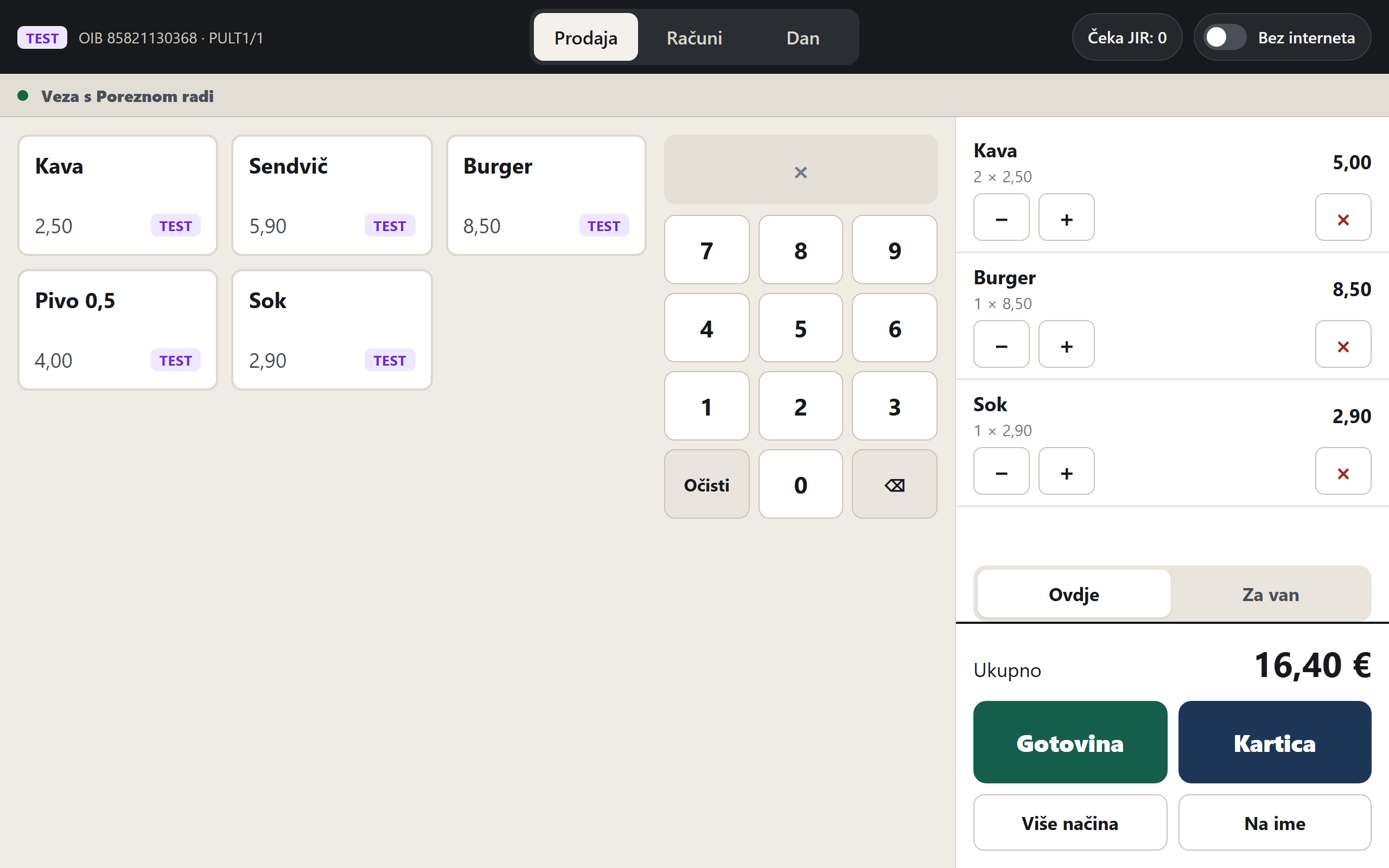Tap keypad digit 9
The width and height of the screenshot is (1389, 868).
894,250
